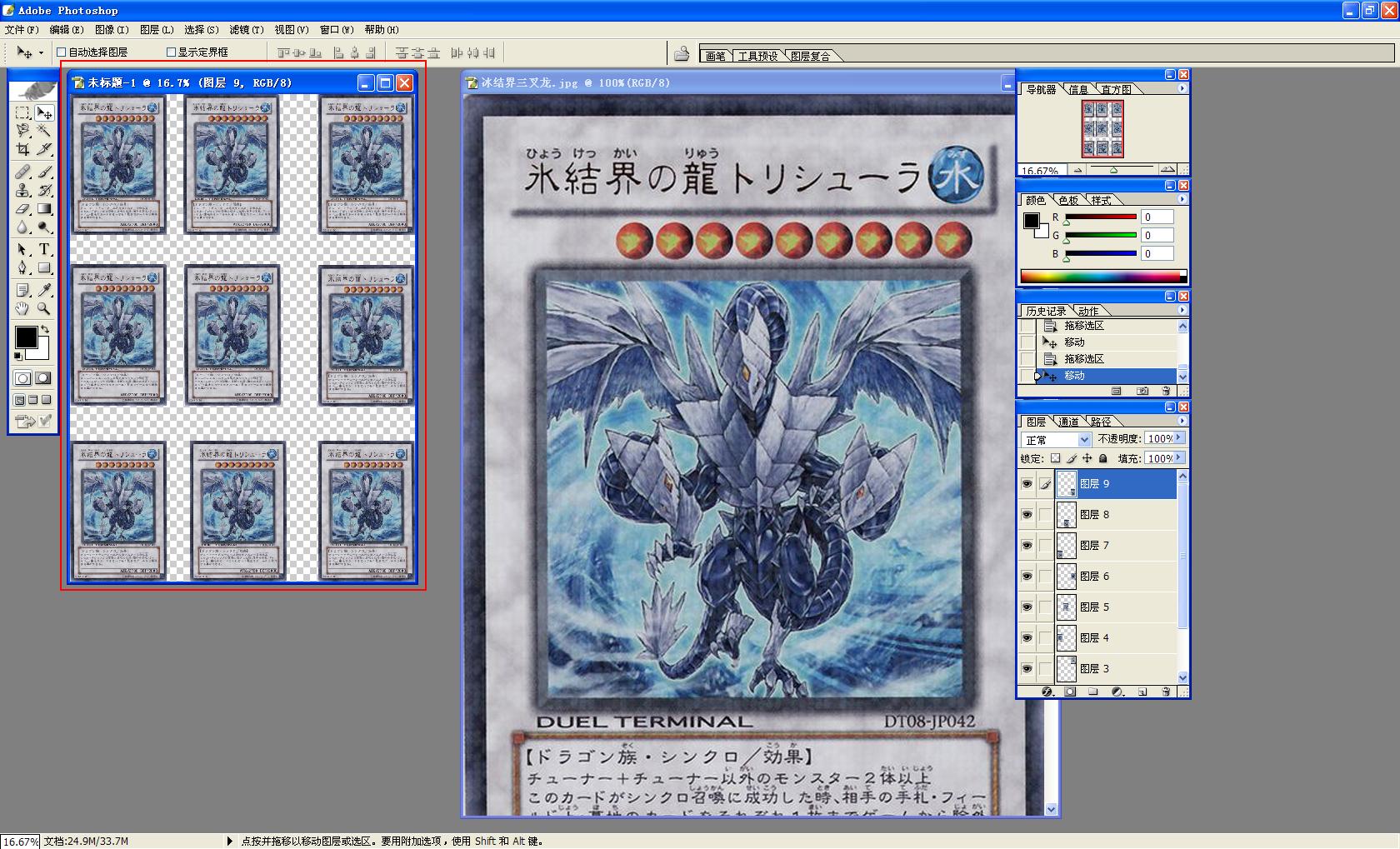Select layer 图层 5 thumbnail

(1067, 607)
